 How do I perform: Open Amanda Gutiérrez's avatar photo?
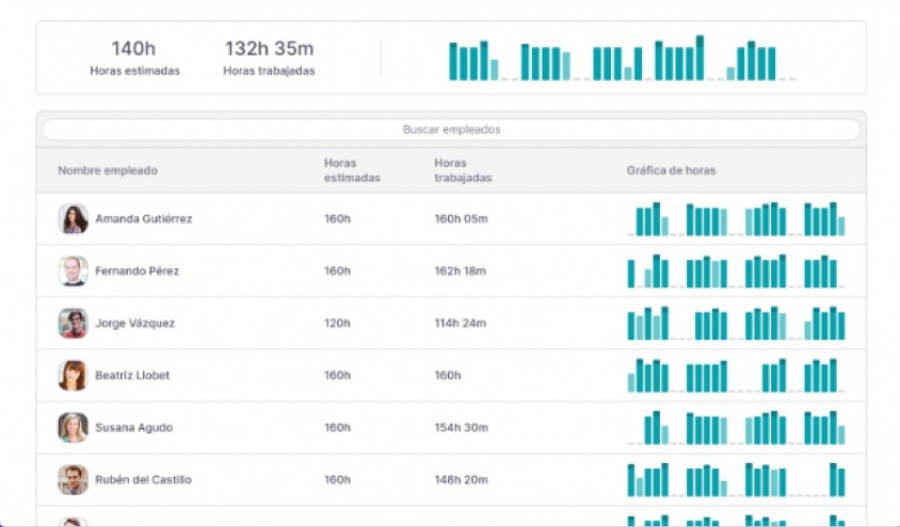[x=73, y=219]
